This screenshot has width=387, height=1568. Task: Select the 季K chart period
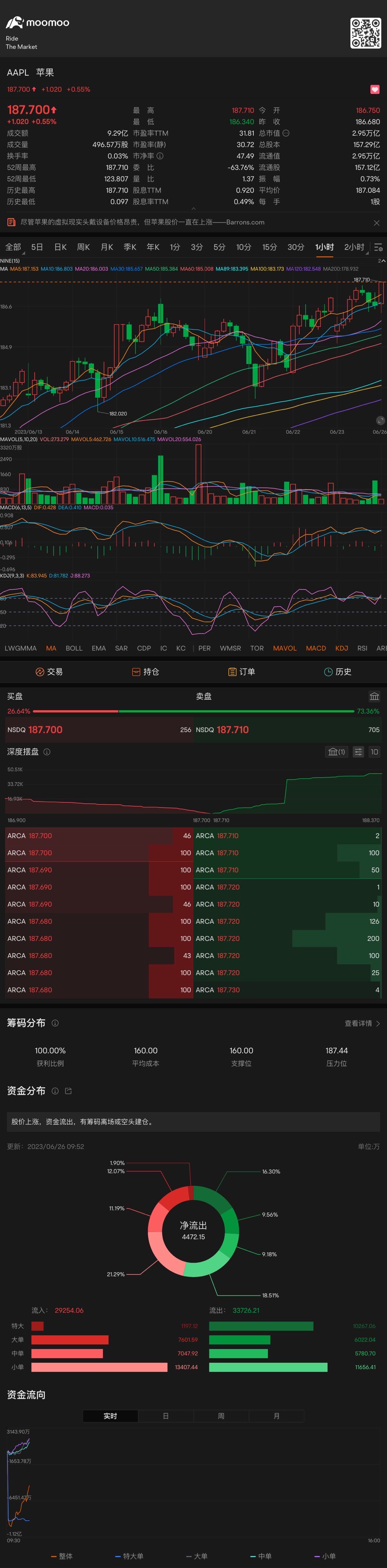point(130,247)
